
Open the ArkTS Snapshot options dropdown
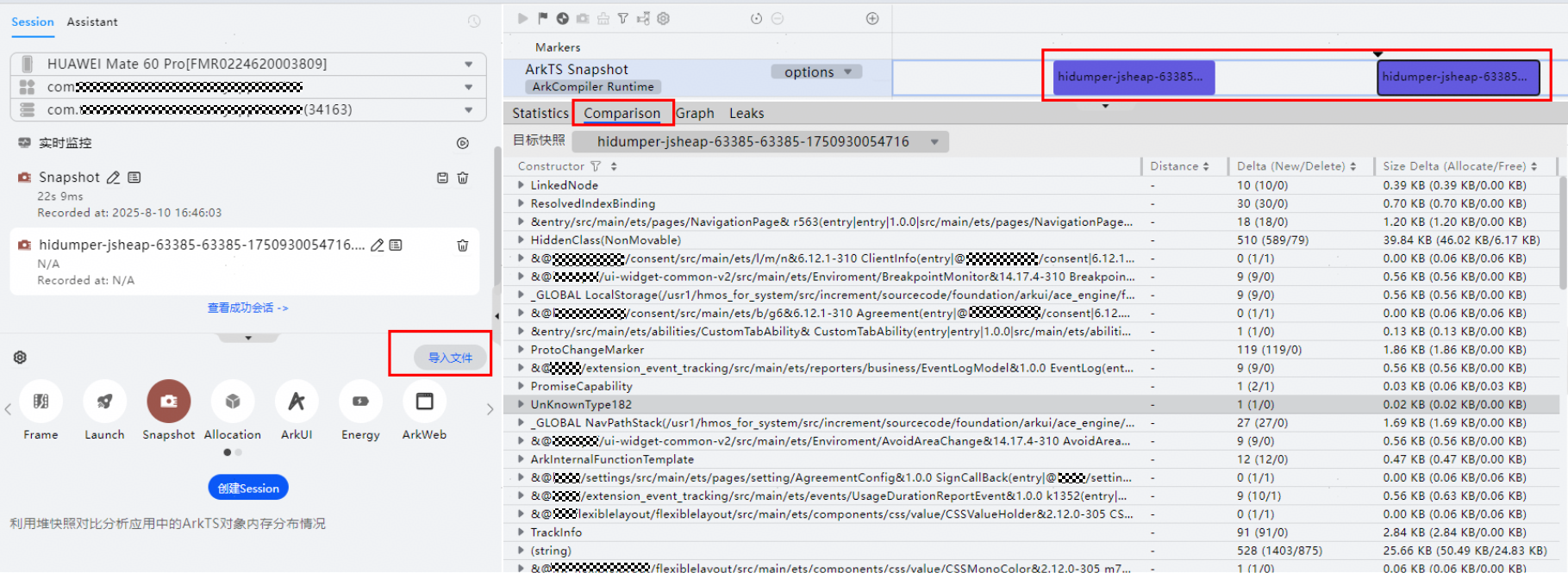[x=816, y=72]
